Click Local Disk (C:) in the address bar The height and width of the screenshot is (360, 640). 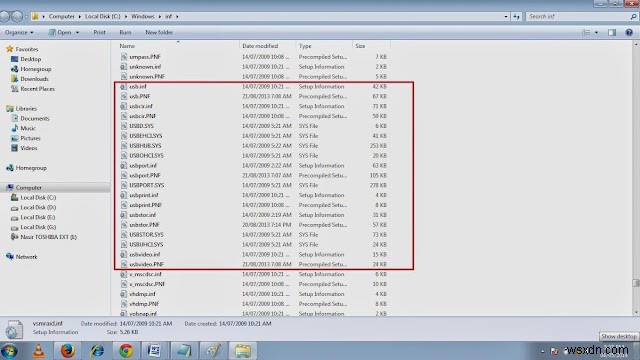[x=102, y=16]
